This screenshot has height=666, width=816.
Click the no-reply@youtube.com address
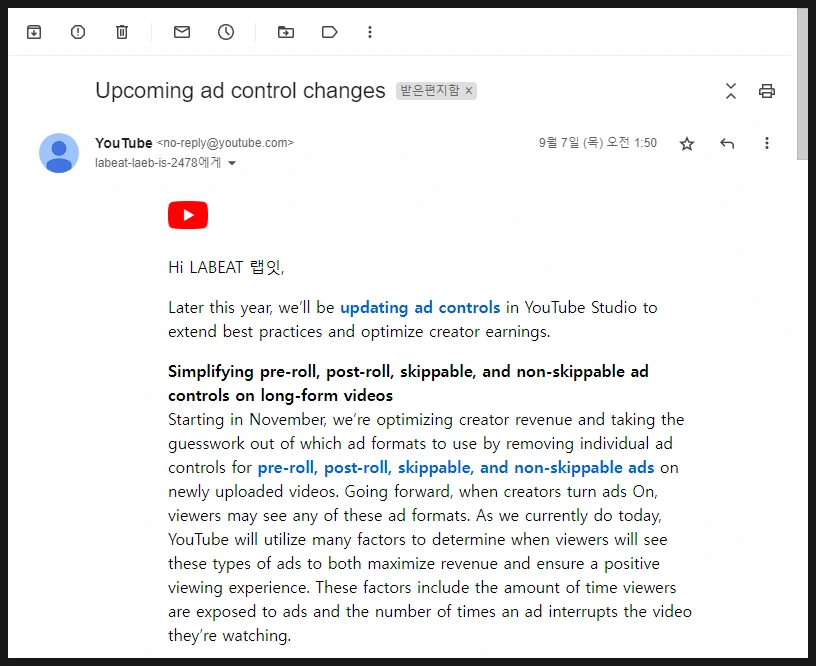pyautogui.click(x=225, y=143)
